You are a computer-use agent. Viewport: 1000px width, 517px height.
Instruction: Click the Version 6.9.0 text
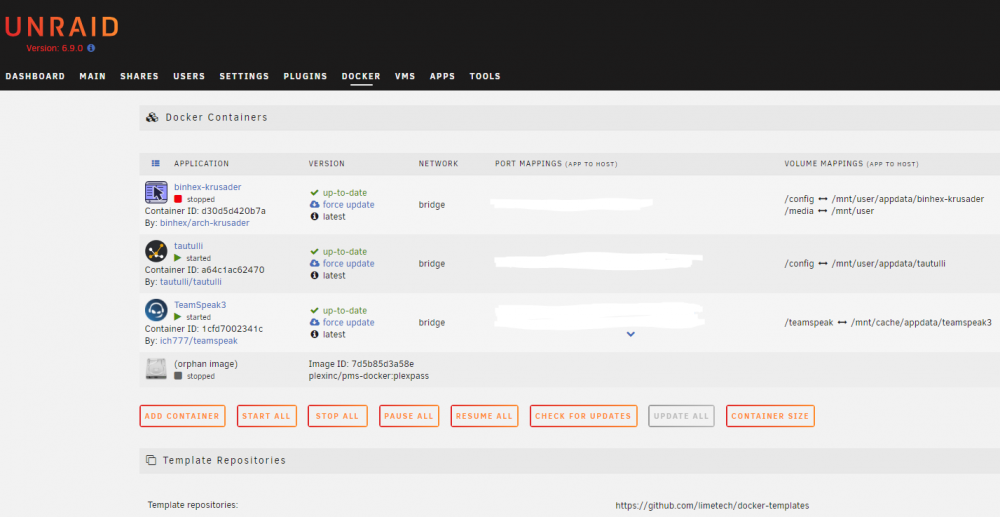tap(55, 48)
